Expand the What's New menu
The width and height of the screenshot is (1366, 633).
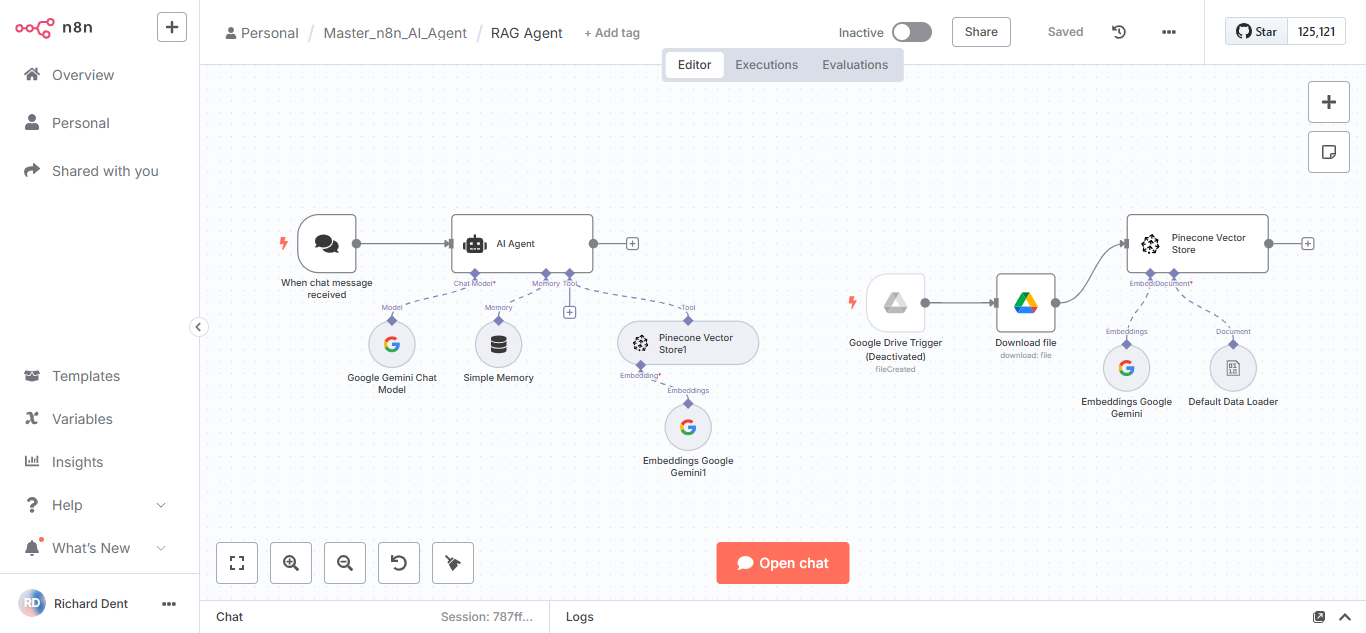95,548
